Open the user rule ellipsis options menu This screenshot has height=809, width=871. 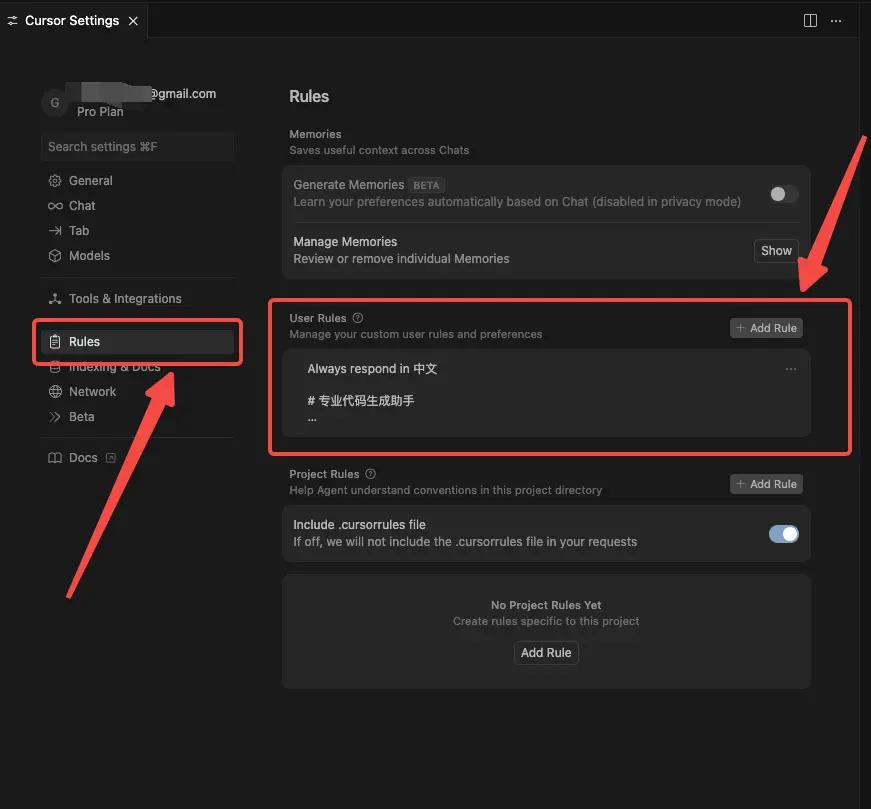tap(791, 369)
